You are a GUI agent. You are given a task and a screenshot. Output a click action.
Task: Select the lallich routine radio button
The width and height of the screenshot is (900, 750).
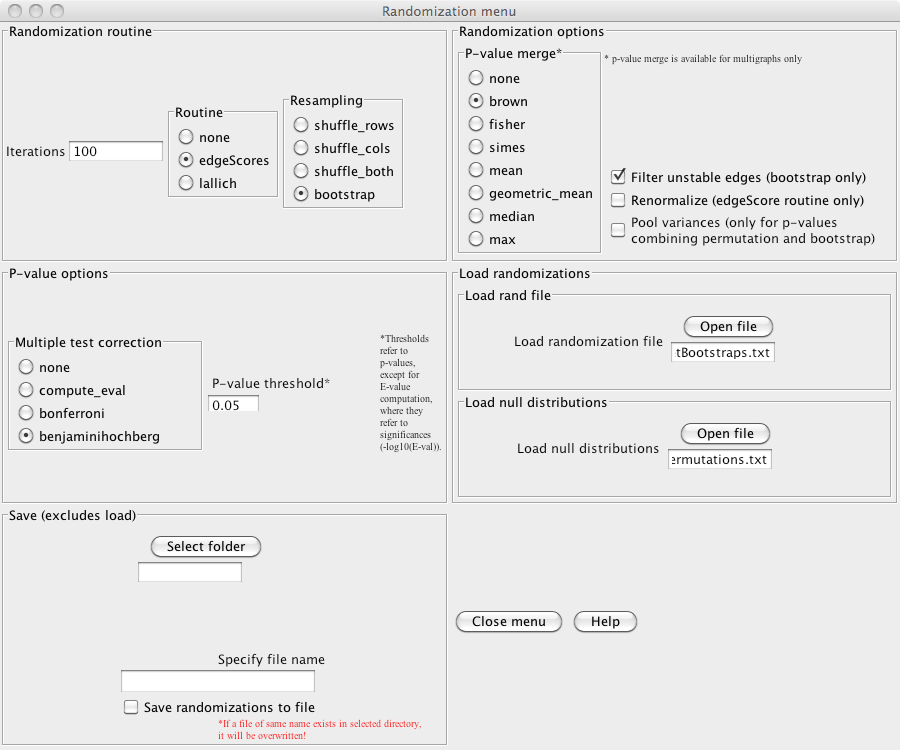[x=186, y=183]
